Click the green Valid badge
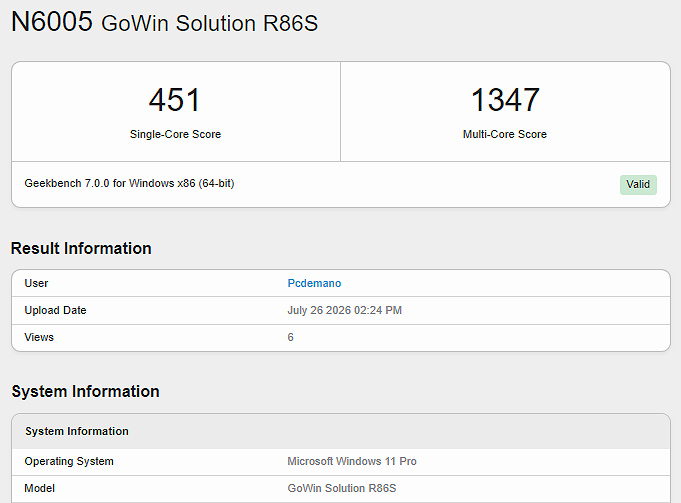This screenshot has width=681, height=503. click(x=638, y=185)
